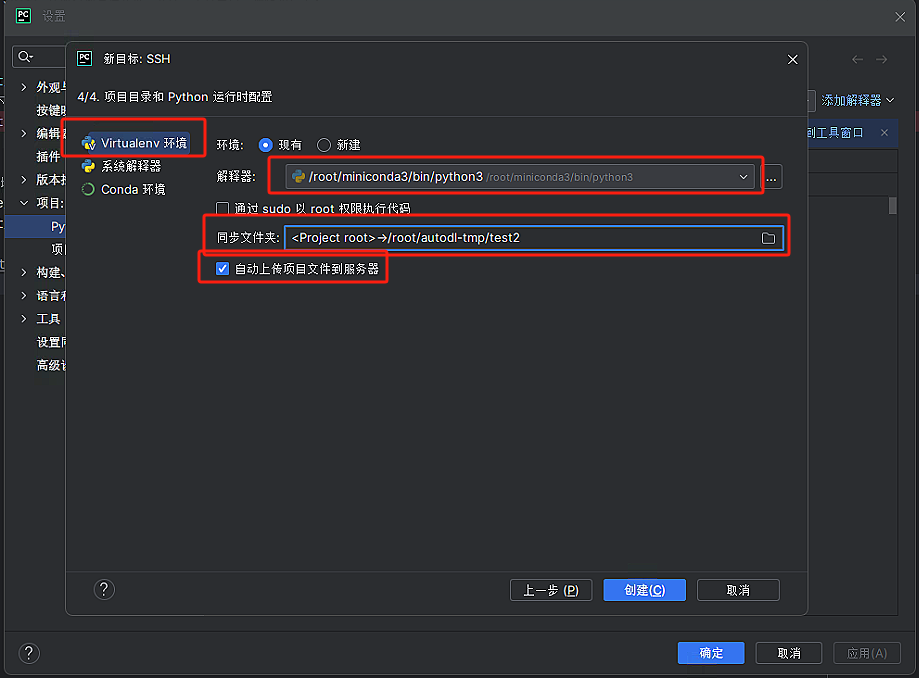Screen dimensions: 919x678
Task: Expand the 构建 settings category
Action: (x=23, y=272)
